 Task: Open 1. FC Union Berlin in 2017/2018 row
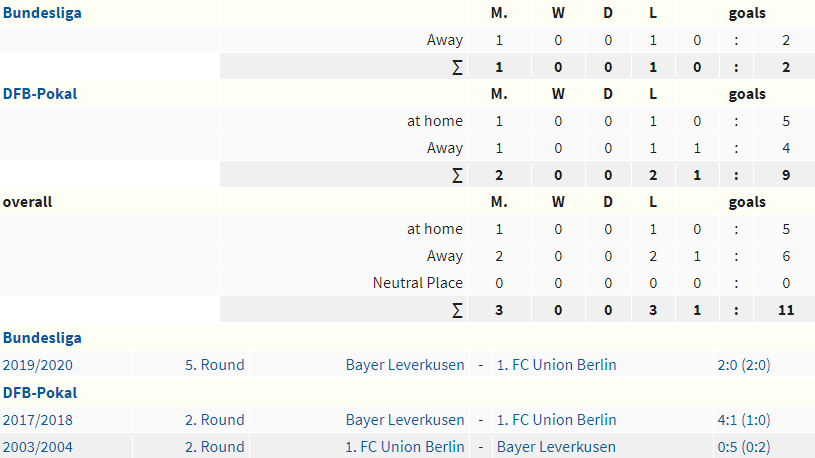point(557,420)
